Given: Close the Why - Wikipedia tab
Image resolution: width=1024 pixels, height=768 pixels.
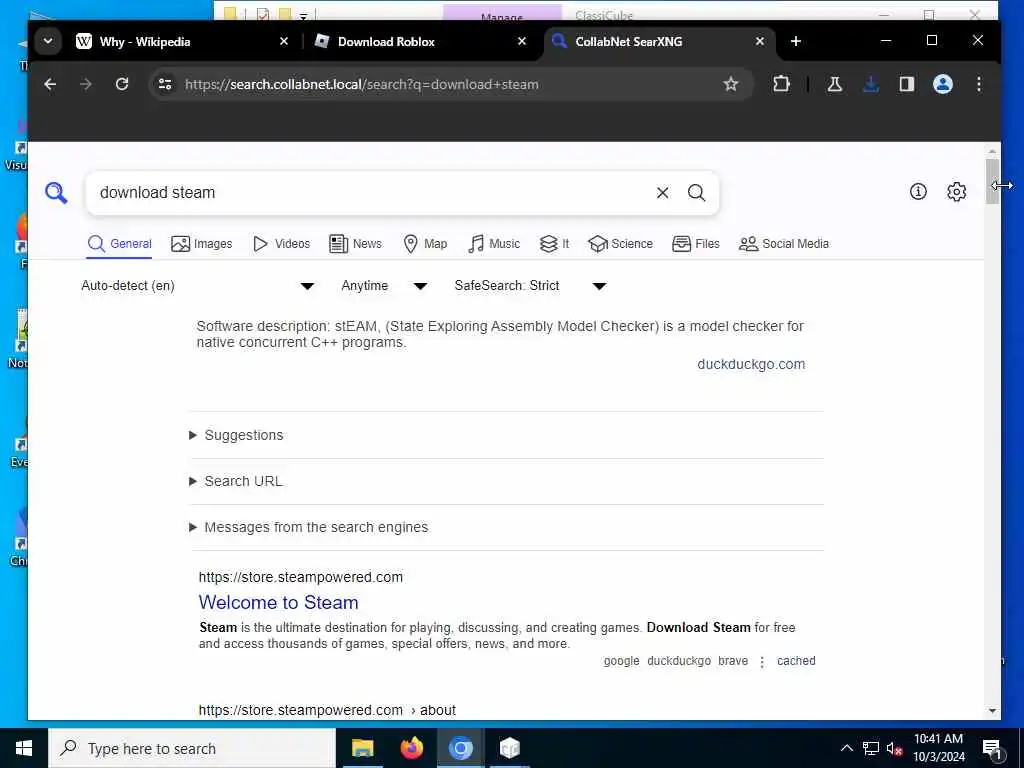Looking at the screenshot, I should [x=284, y=41].
